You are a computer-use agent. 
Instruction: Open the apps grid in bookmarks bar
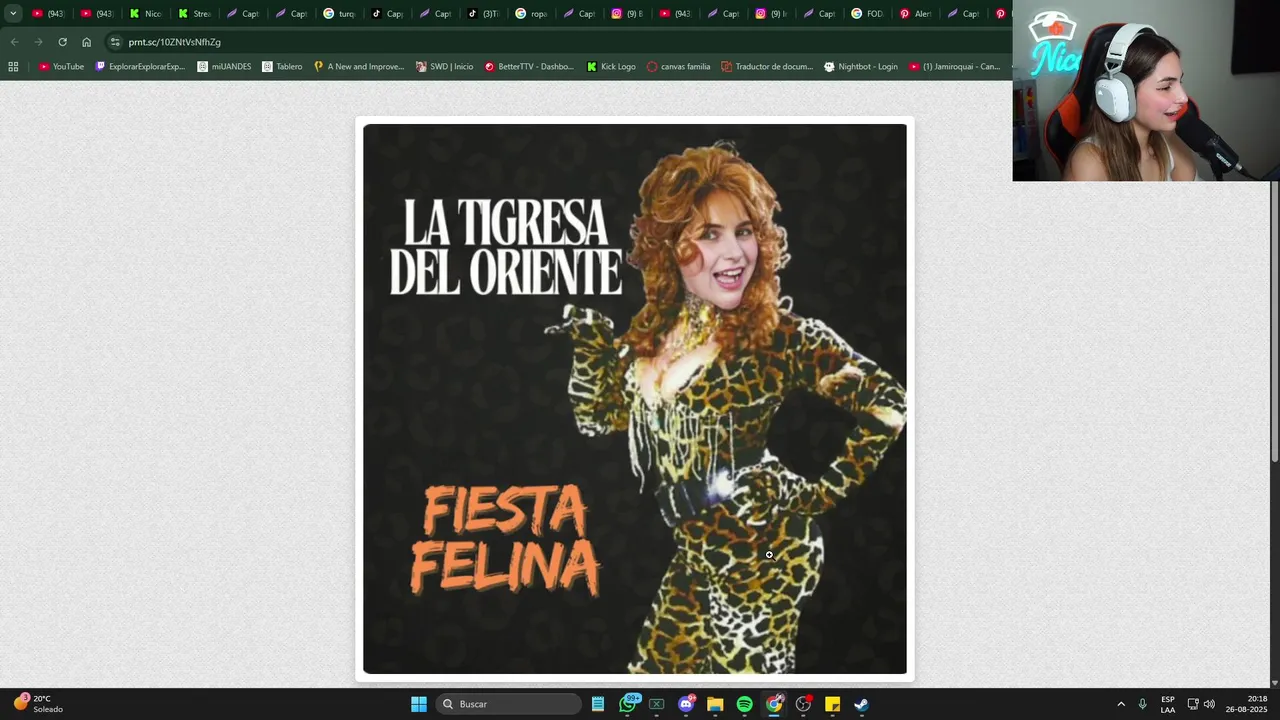[13, 67]
